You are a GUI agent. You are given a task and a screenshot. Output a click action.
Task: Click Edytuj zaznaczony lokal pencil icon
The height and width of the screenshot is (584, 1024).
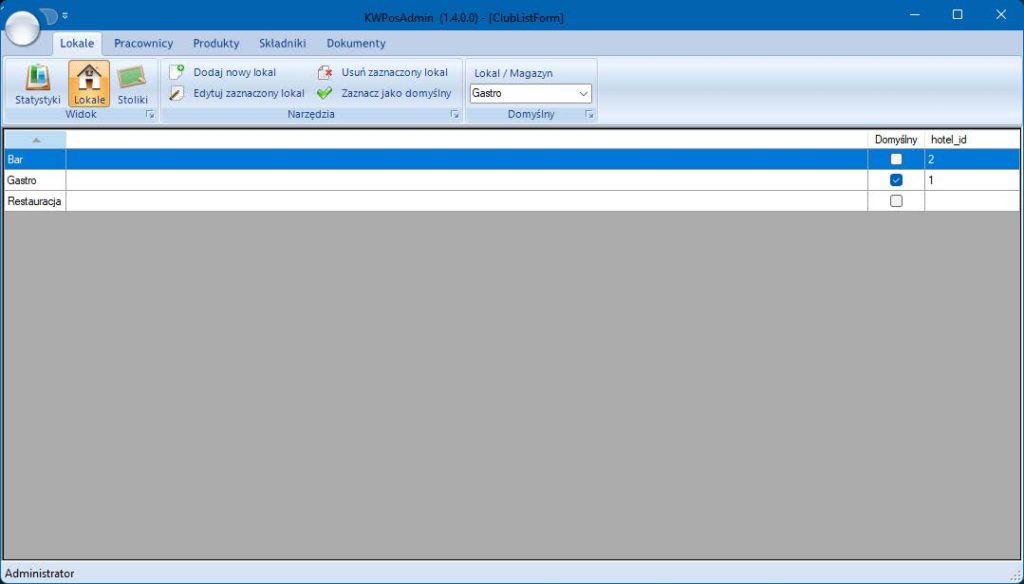point(176,93)
